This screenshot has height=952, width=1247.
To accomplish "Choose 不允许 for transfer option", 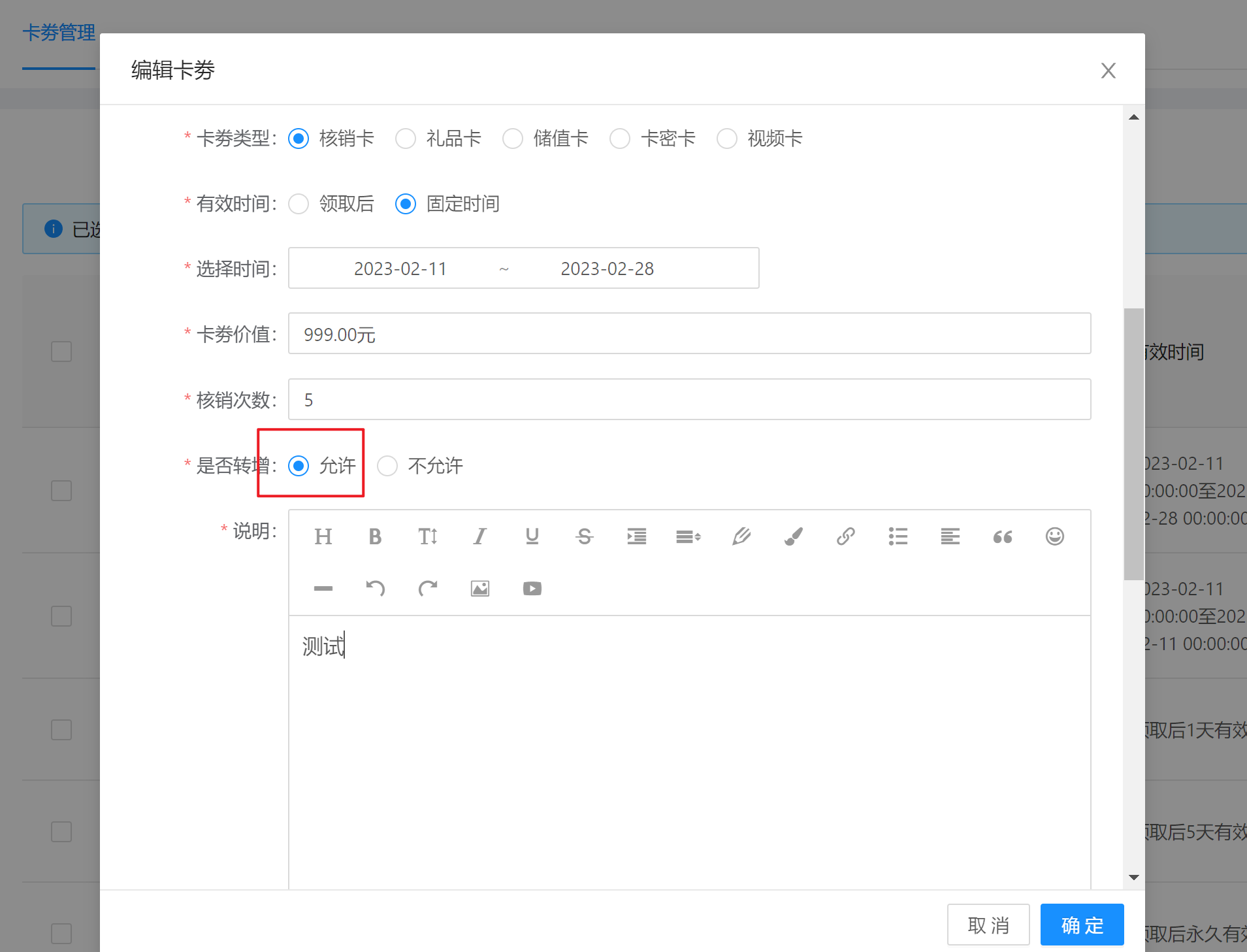I will click(387, 466).
